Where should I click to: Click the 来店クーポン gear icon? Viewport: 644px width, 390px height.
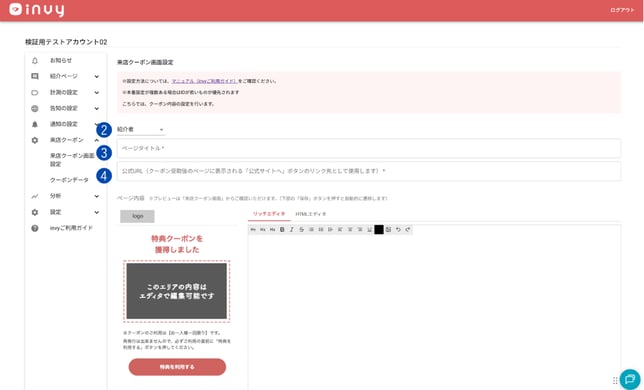click(35, 140)
